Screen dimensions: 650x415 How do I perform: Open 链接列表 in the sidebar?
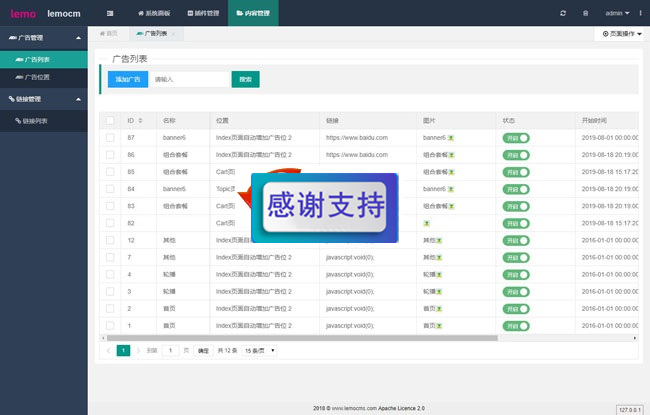click(x=44, y=121)
